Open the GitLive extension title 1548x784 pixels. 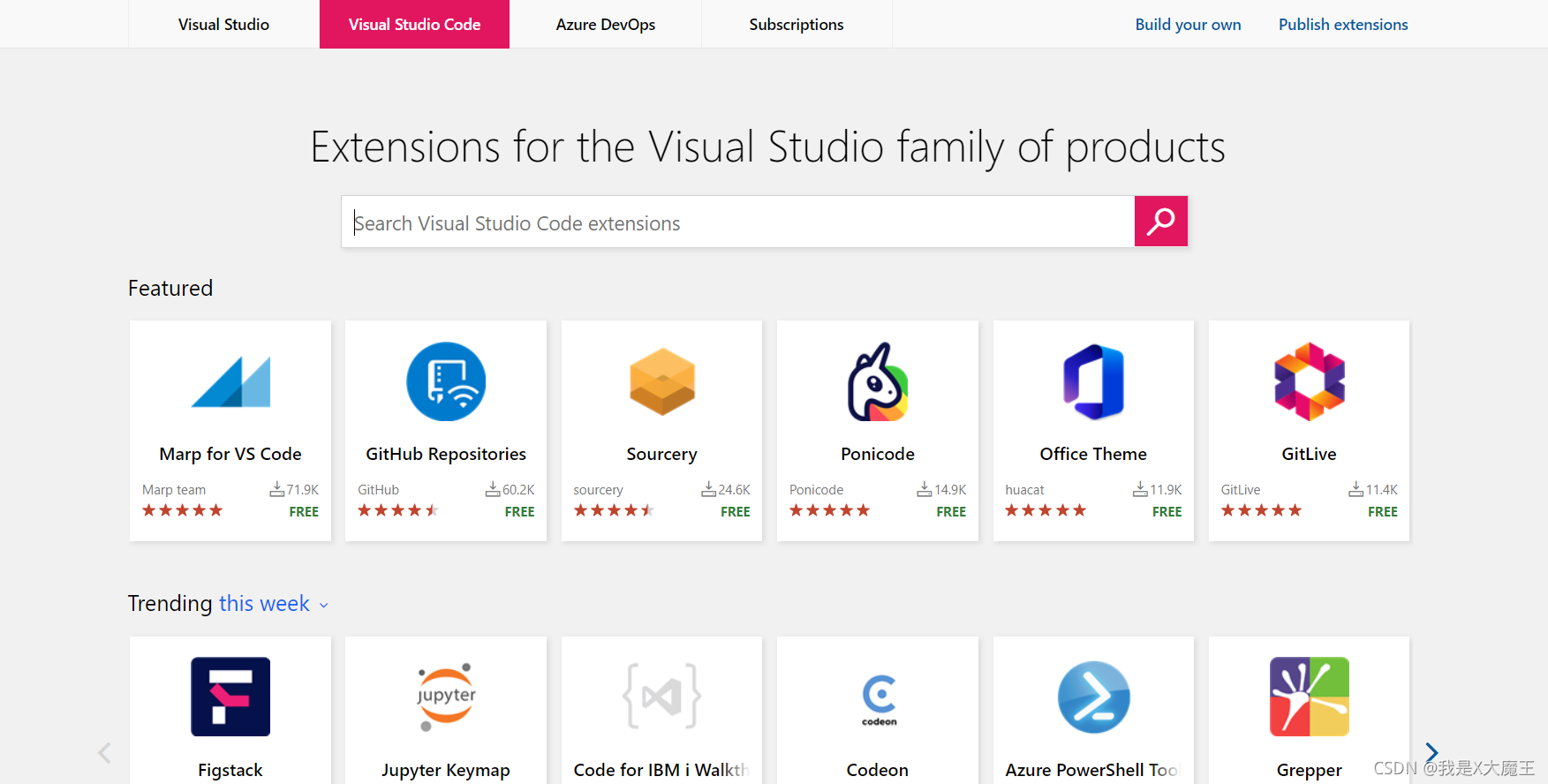(x=1310, y=454)
